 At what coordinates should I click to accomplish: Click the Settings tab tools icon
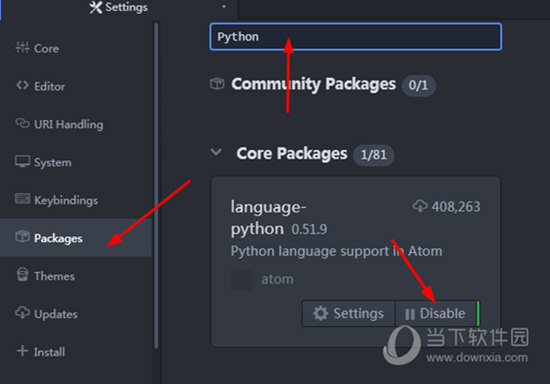[95, 7]
